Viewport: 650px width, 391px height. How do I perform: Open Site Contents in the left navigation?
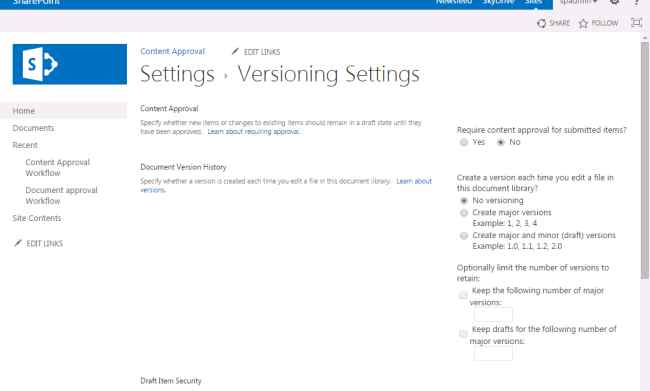point(36,218)
